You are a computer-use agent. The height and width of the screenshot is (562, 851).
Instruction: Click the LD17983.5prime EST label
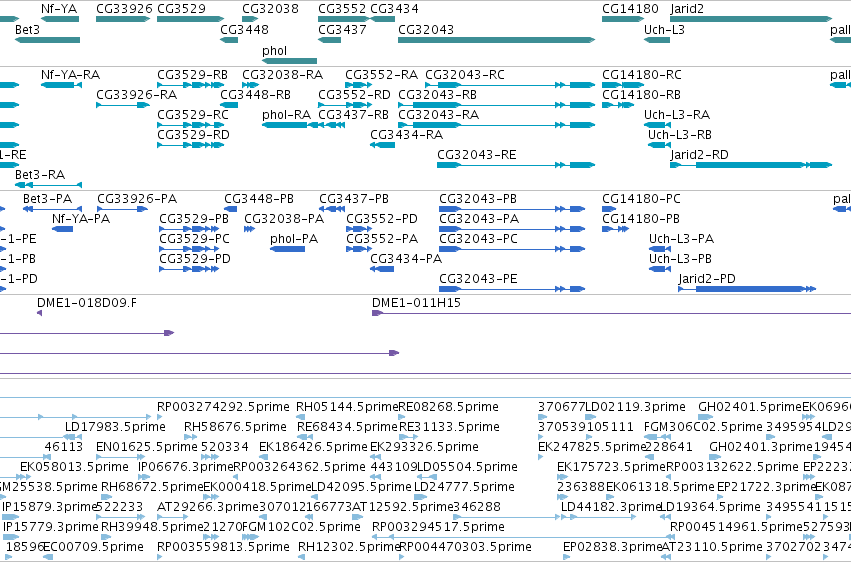115,427
